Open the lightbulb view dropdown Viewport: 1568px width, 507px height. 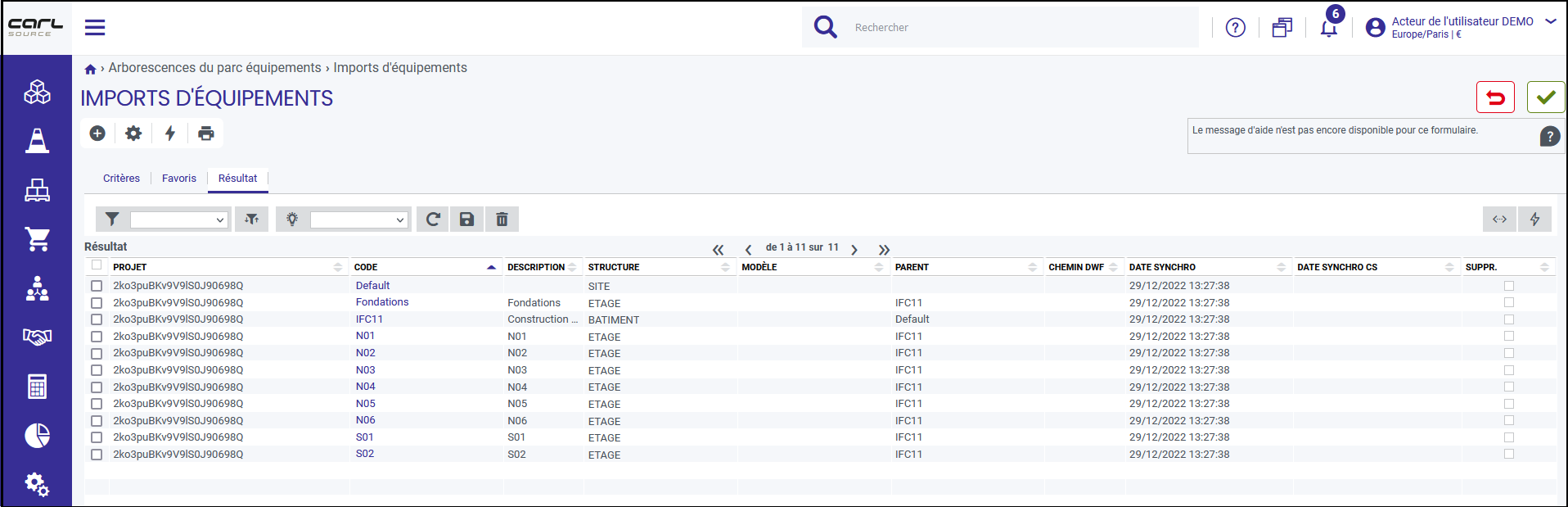(359, 220)
